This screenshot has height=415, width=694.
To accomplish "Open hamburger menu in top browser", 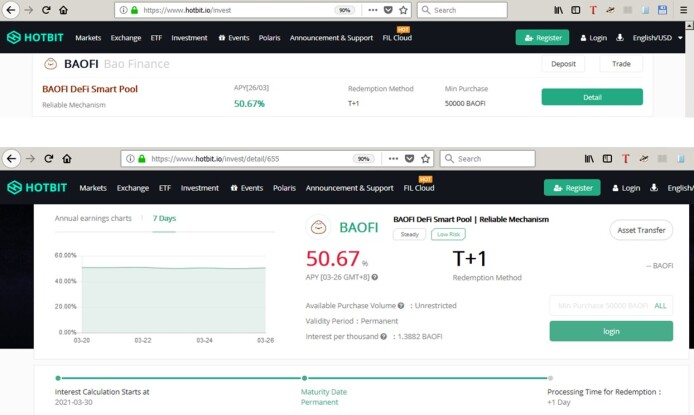I will coord(683,10).
